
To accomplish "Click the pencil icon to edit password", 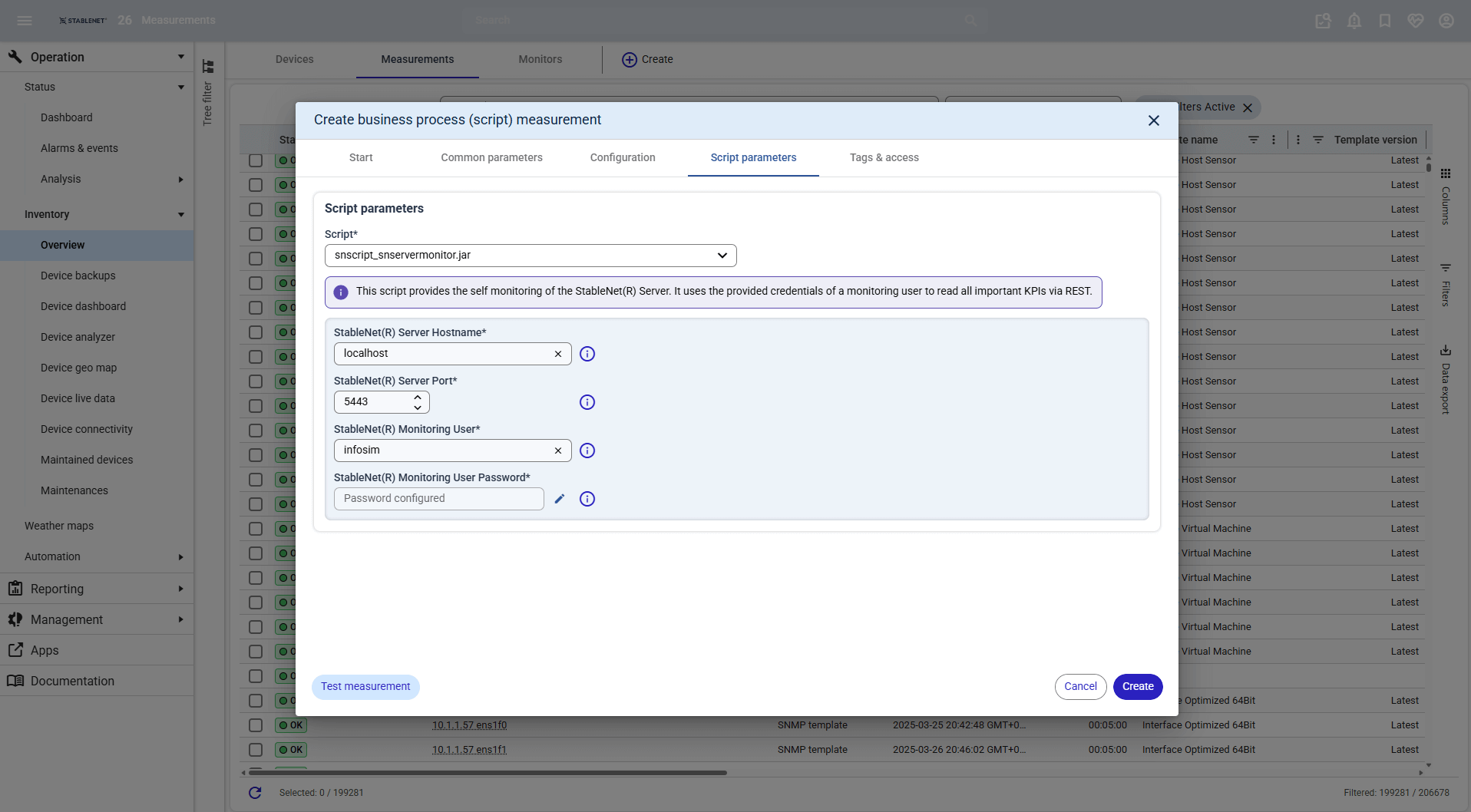I will pyautogui.click(x=560, y=499).
